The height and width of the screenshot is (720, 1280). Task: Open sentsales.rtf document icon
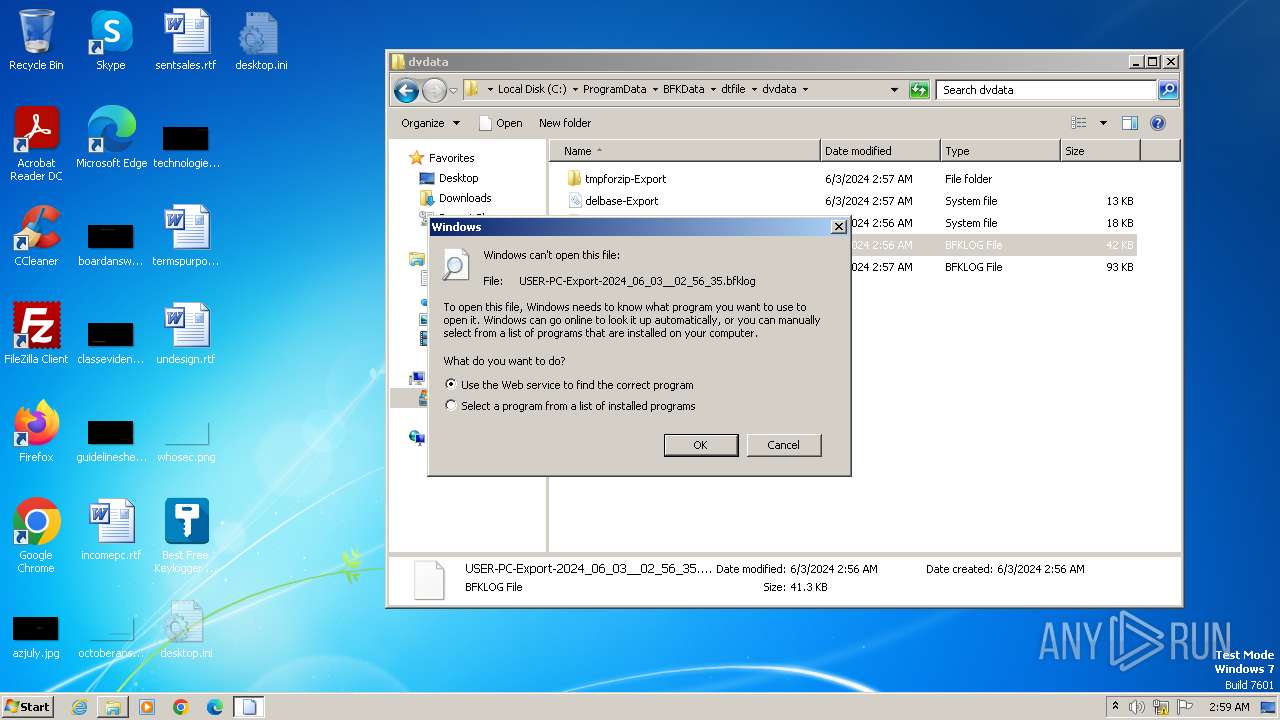(186, 40)
